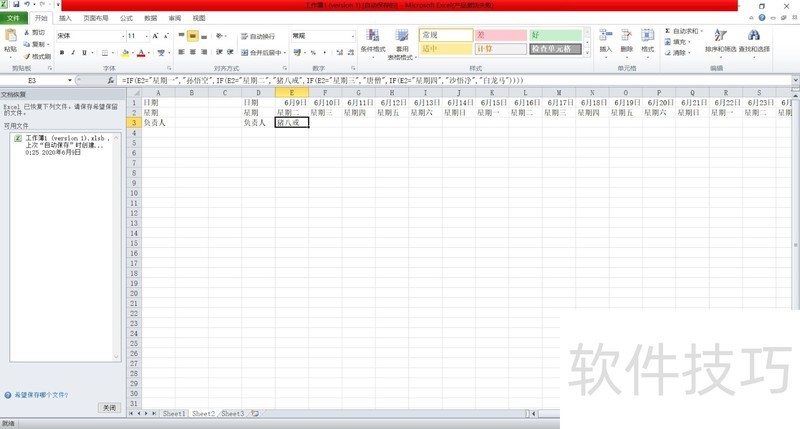800x429 pixels.
Task: Select the Sheet1 worksheet tab
Action: 174,413
